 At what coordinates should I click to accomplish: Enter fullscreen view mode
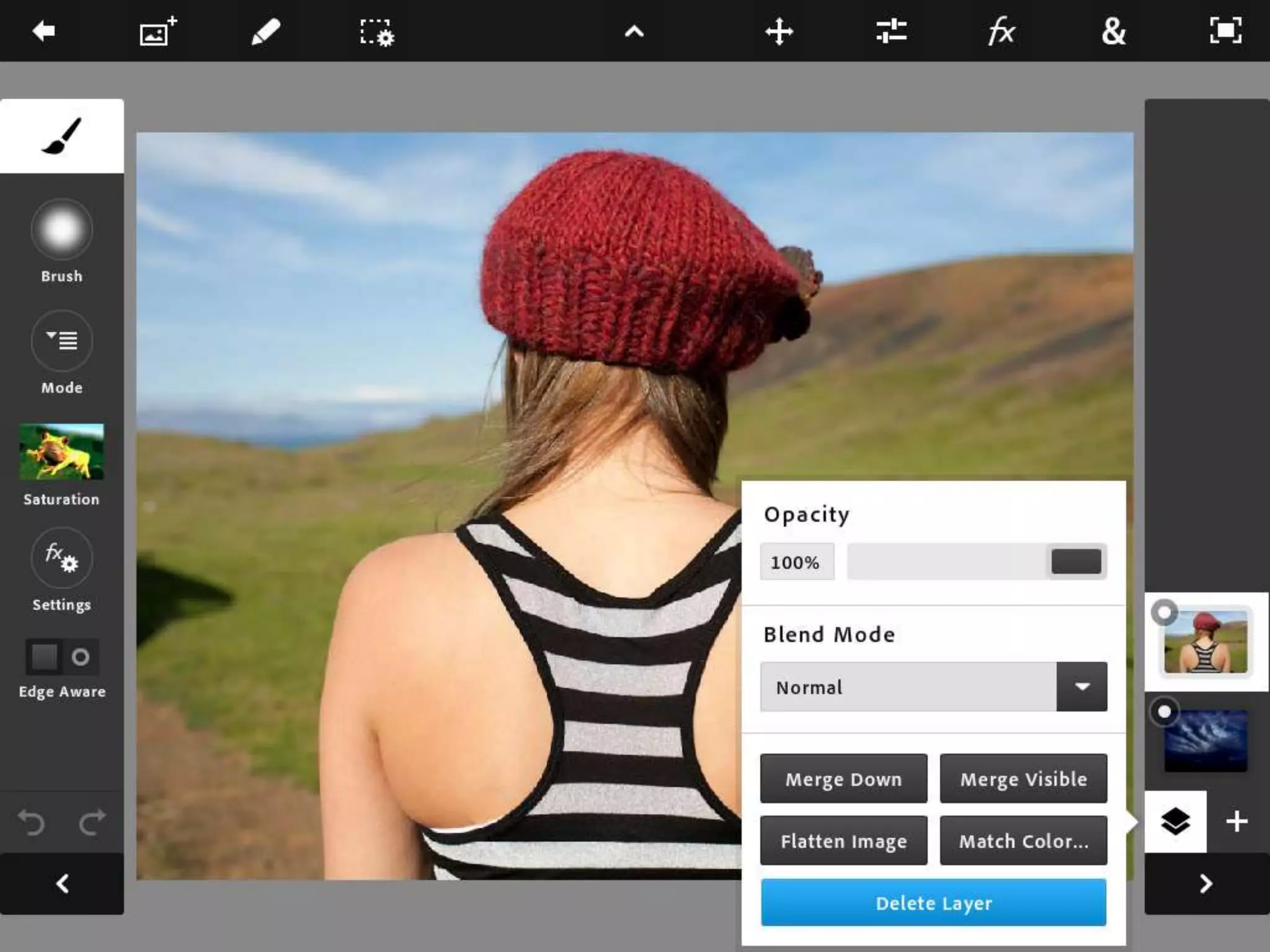point(1225,31)
